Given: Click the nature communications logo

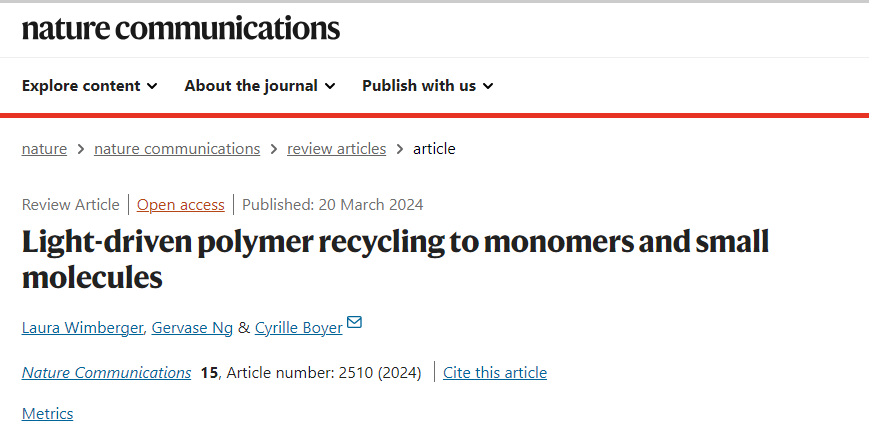Looking at the screenshot, I should (x=181, y=29).
